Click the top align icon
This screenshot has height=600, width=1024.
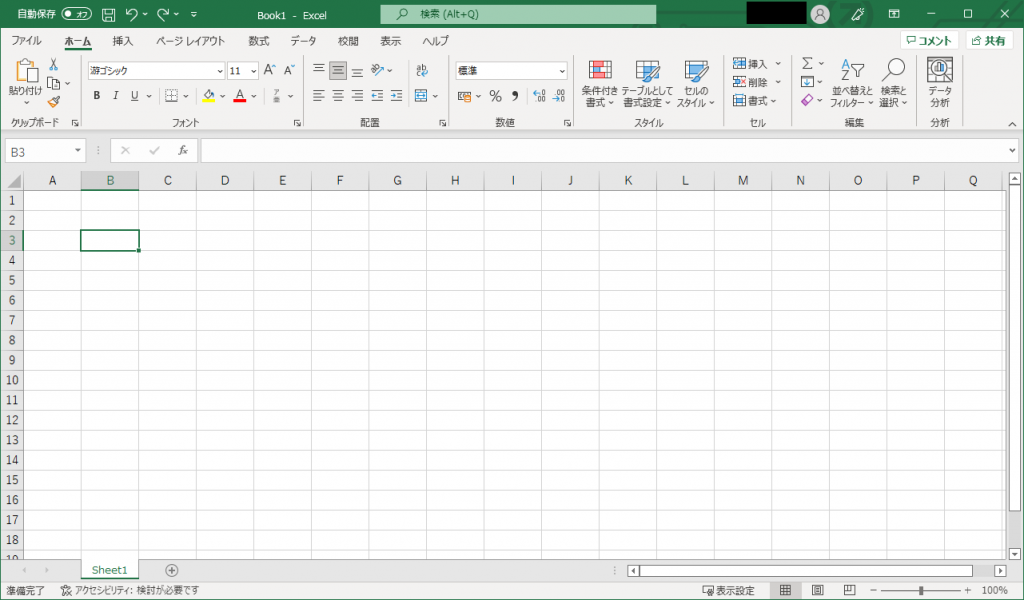[319, 70]
